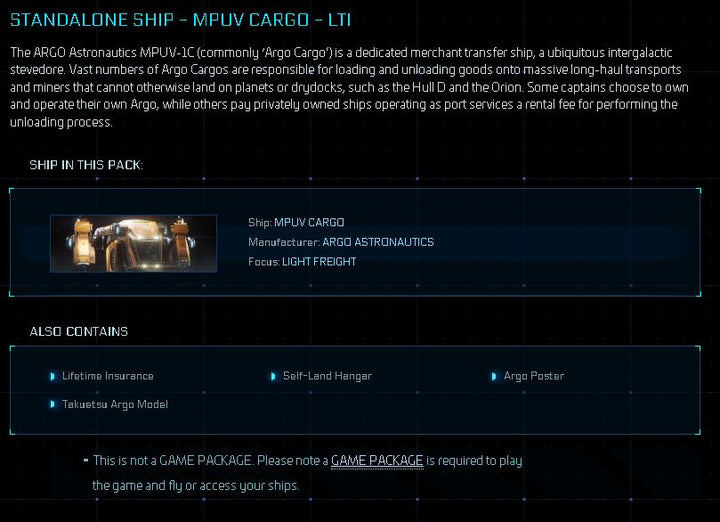Click the 'Focus:' field label
This screenshot has width=720, height=522.
pos(264,262)
